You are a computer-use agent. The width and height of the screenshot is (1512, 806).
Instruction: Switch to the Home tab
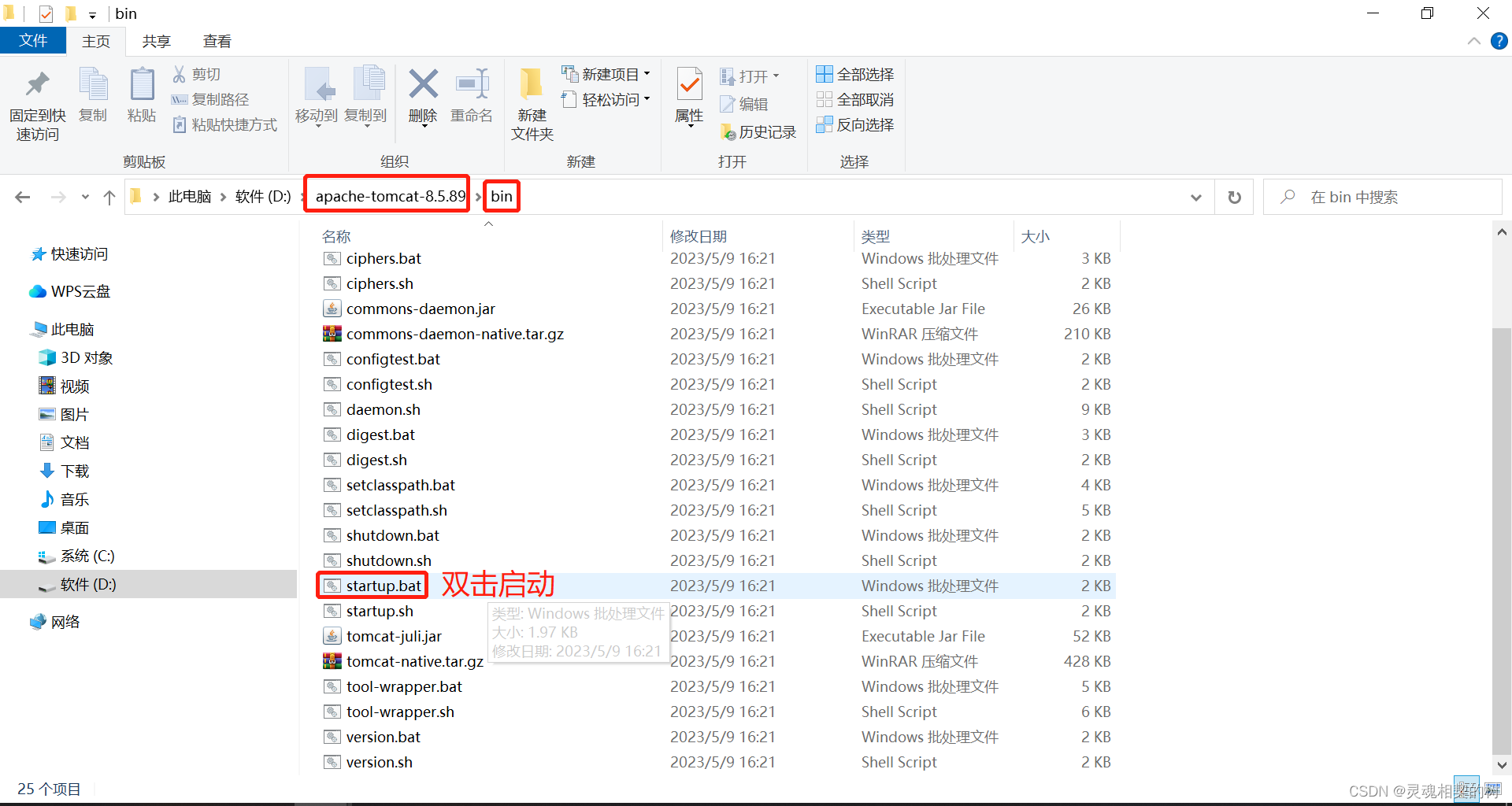(x=96, y=41)
